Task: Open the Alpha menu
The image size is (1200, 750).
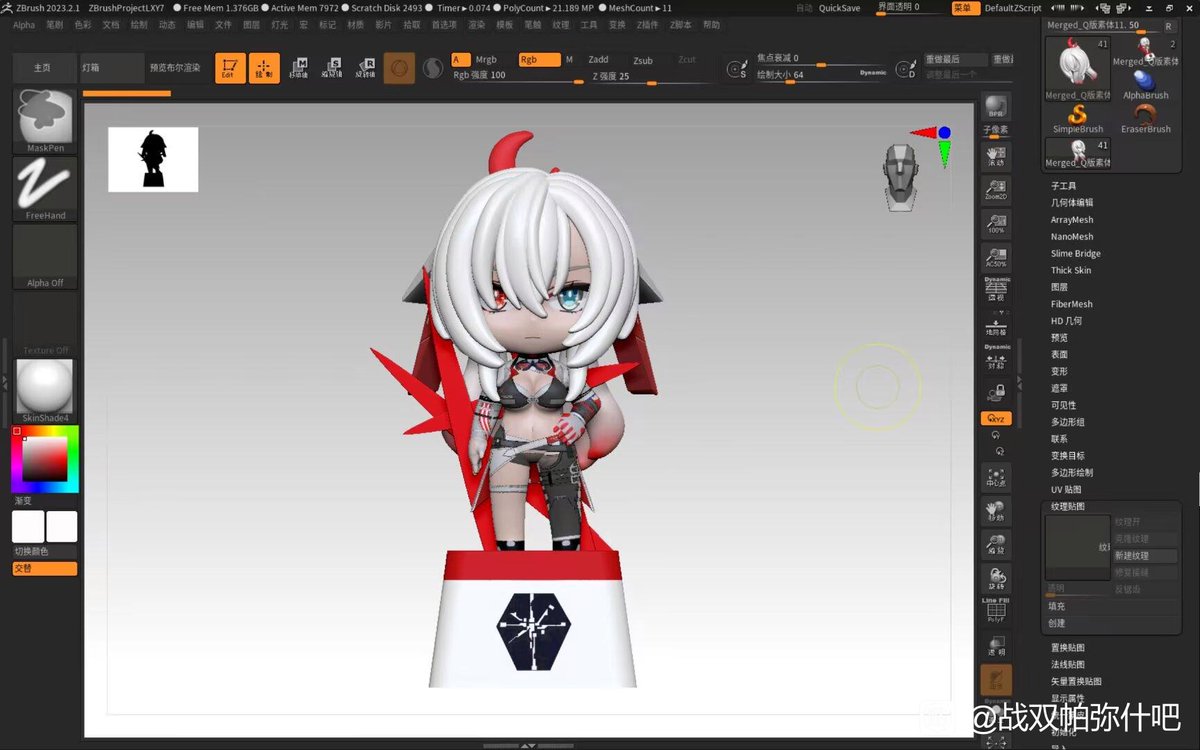Action: 24,24
